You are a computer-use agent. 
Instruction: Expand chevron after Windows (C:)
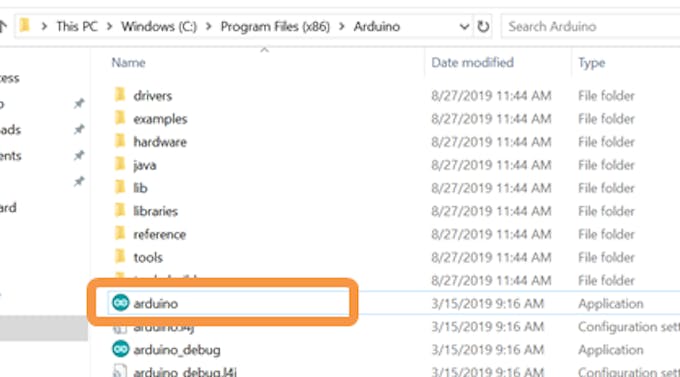coord(209,27)
